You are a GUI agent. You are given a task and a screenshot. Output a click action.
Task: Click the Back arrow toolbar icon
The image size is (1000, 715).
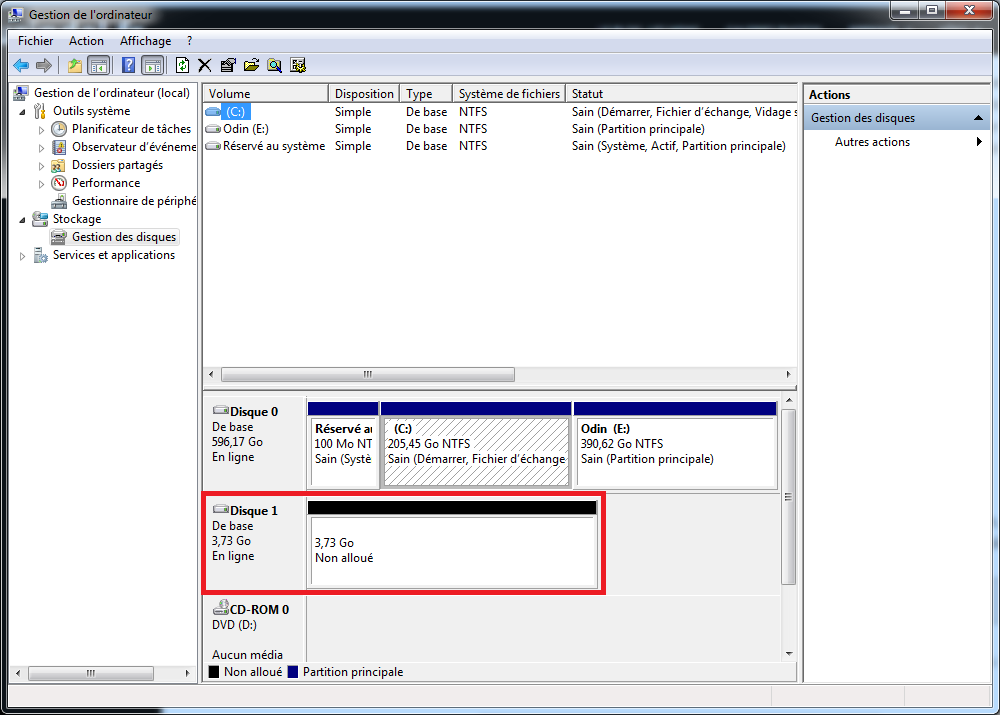tap(20, 65)
